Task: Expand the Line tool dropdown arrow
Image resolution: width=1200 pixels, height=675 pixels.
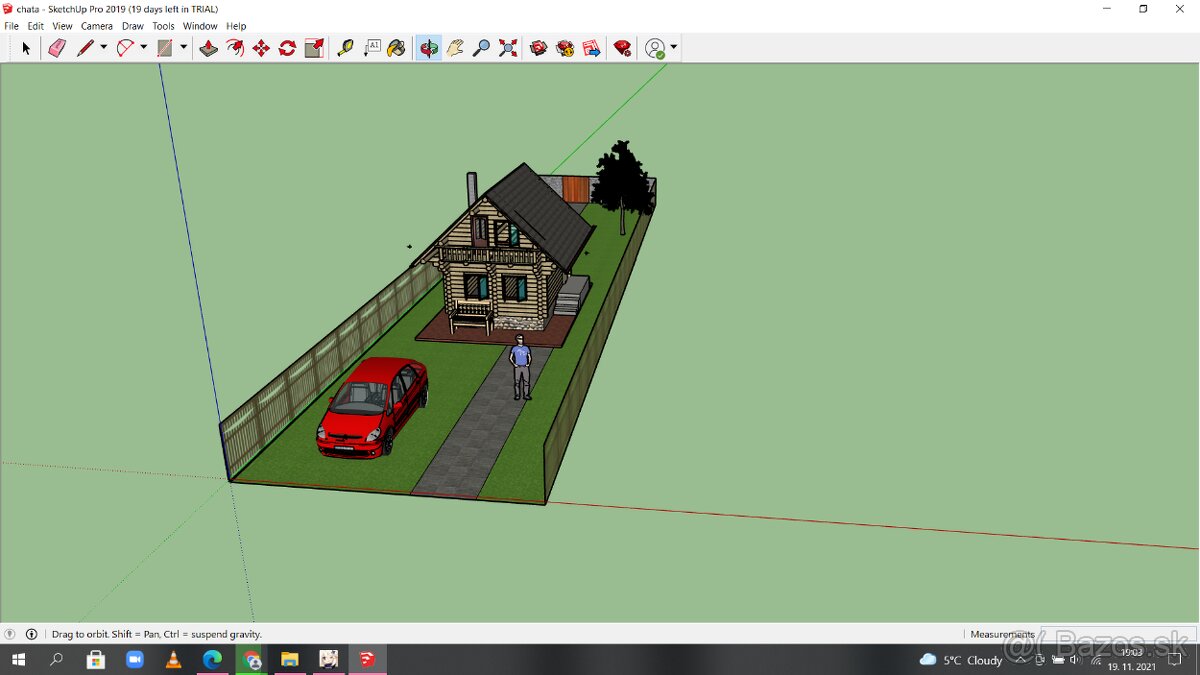Action: click(x=103, y=48)
